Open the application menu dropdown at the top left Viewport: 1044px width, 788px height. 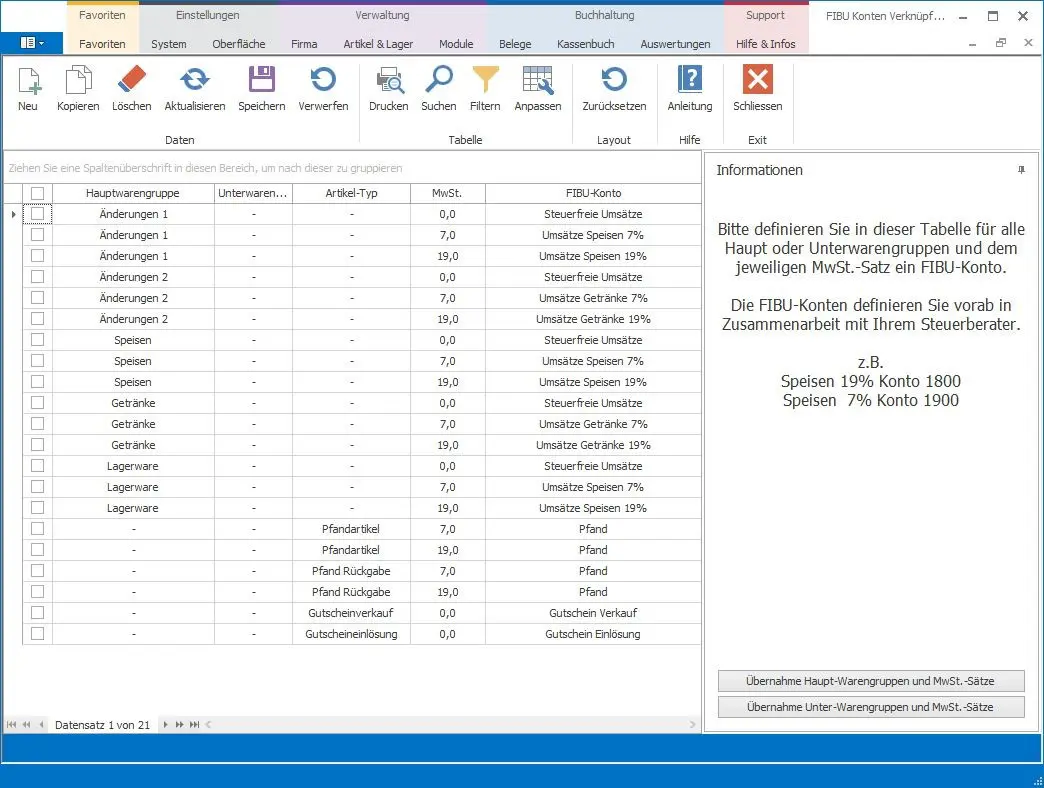pyautogui.click(x=31, y=44)
